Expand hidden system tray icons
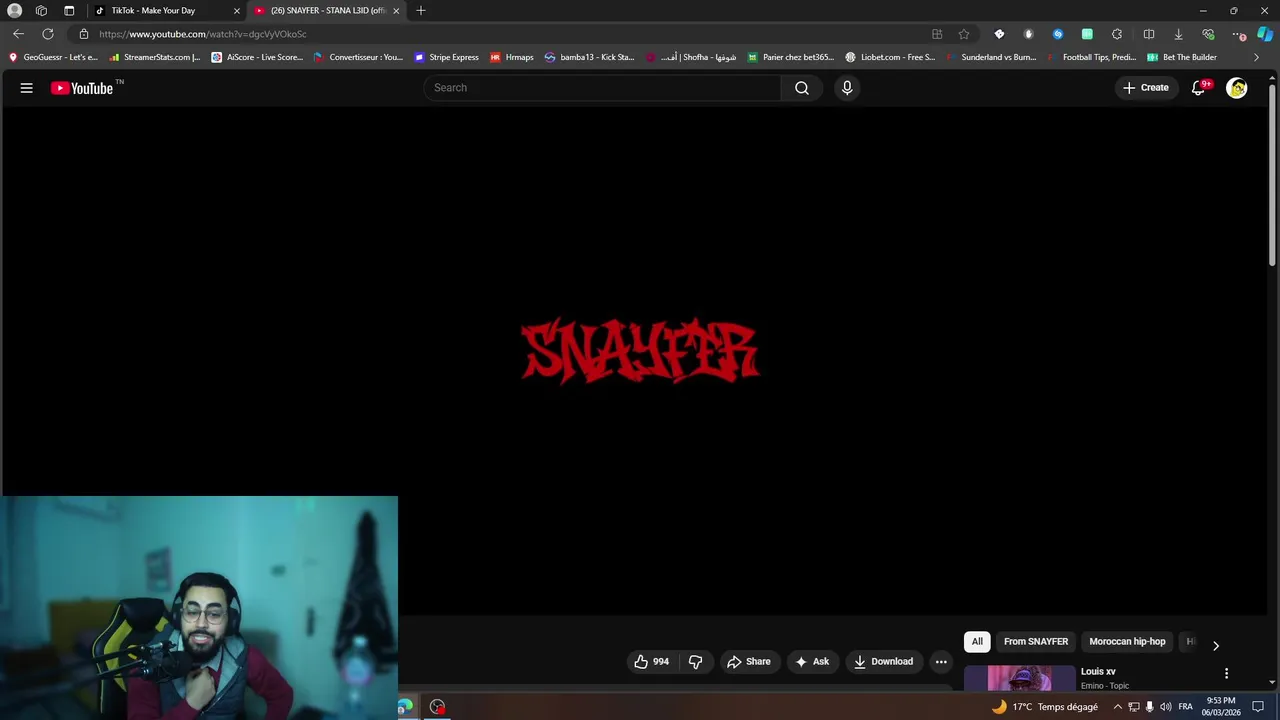The image size is (1280, 720). pyautogui.click(x=1118, y=707)
